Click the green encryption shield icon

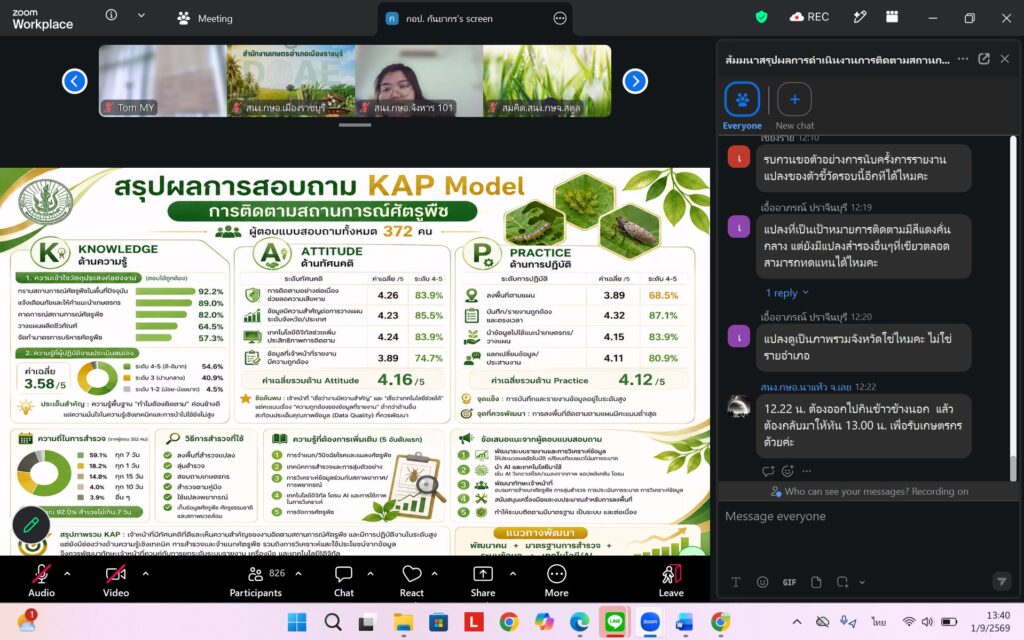761,18
